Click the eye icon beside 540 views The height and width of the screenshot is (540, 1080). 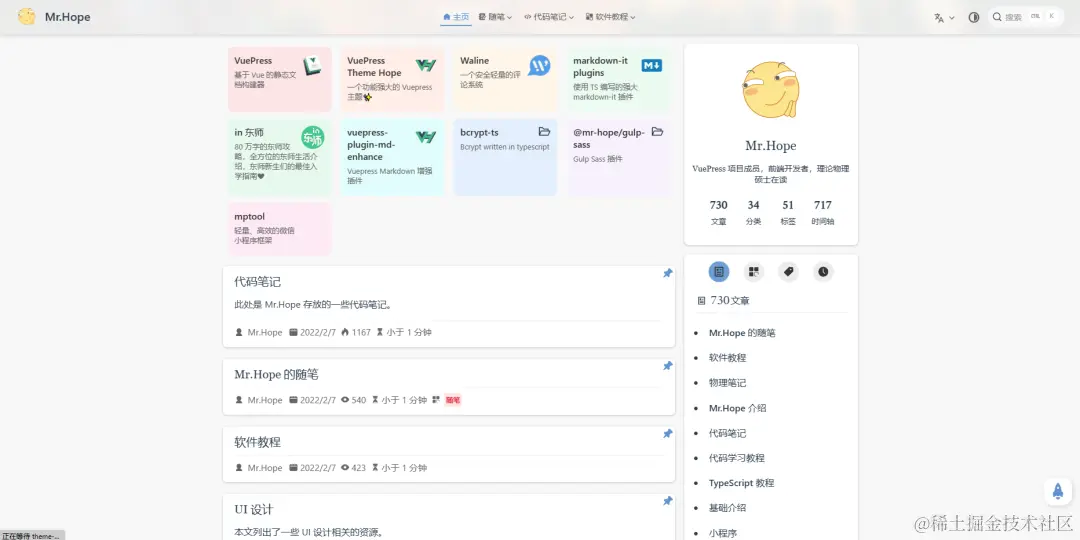coord(345,400)
